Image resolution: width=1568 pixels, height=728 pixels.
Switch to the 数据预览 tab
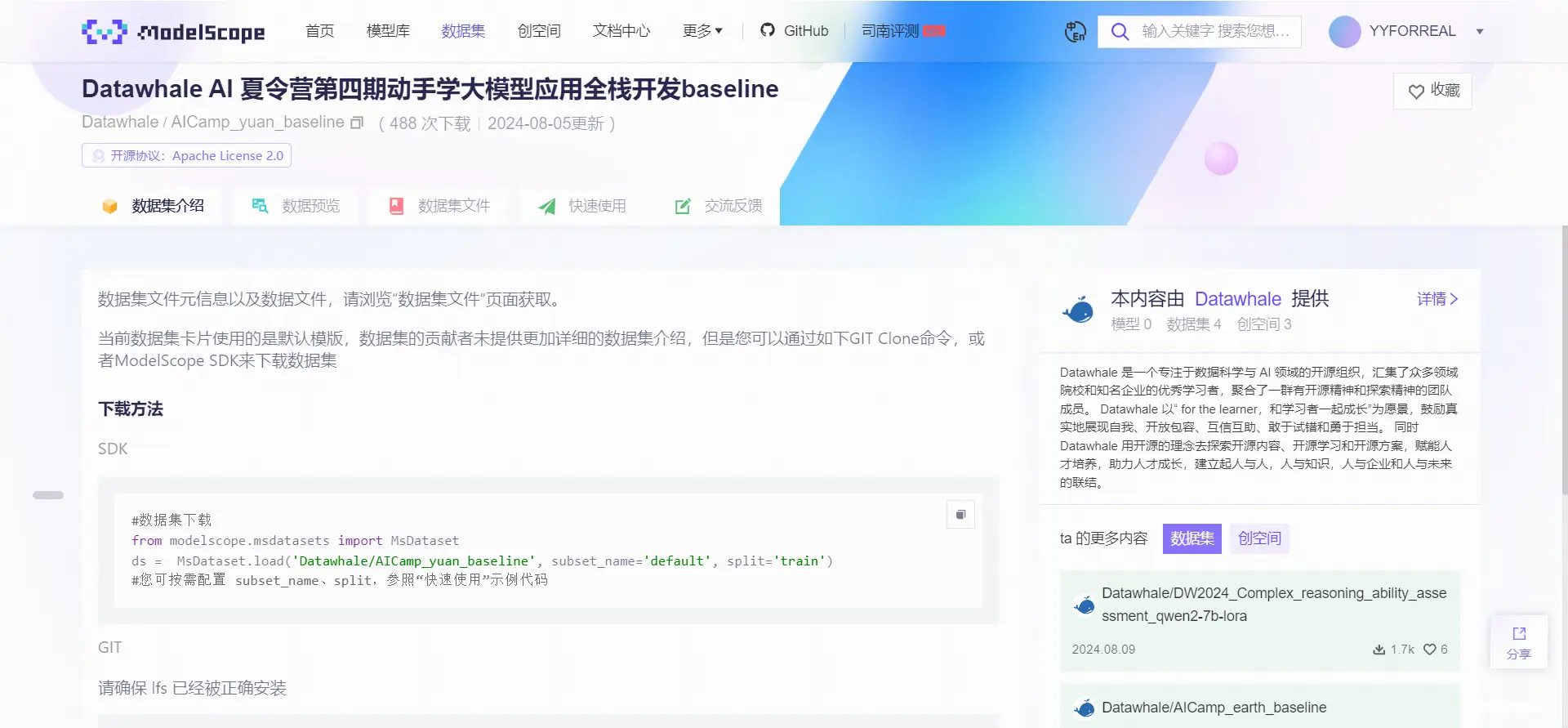click(295, 206)
